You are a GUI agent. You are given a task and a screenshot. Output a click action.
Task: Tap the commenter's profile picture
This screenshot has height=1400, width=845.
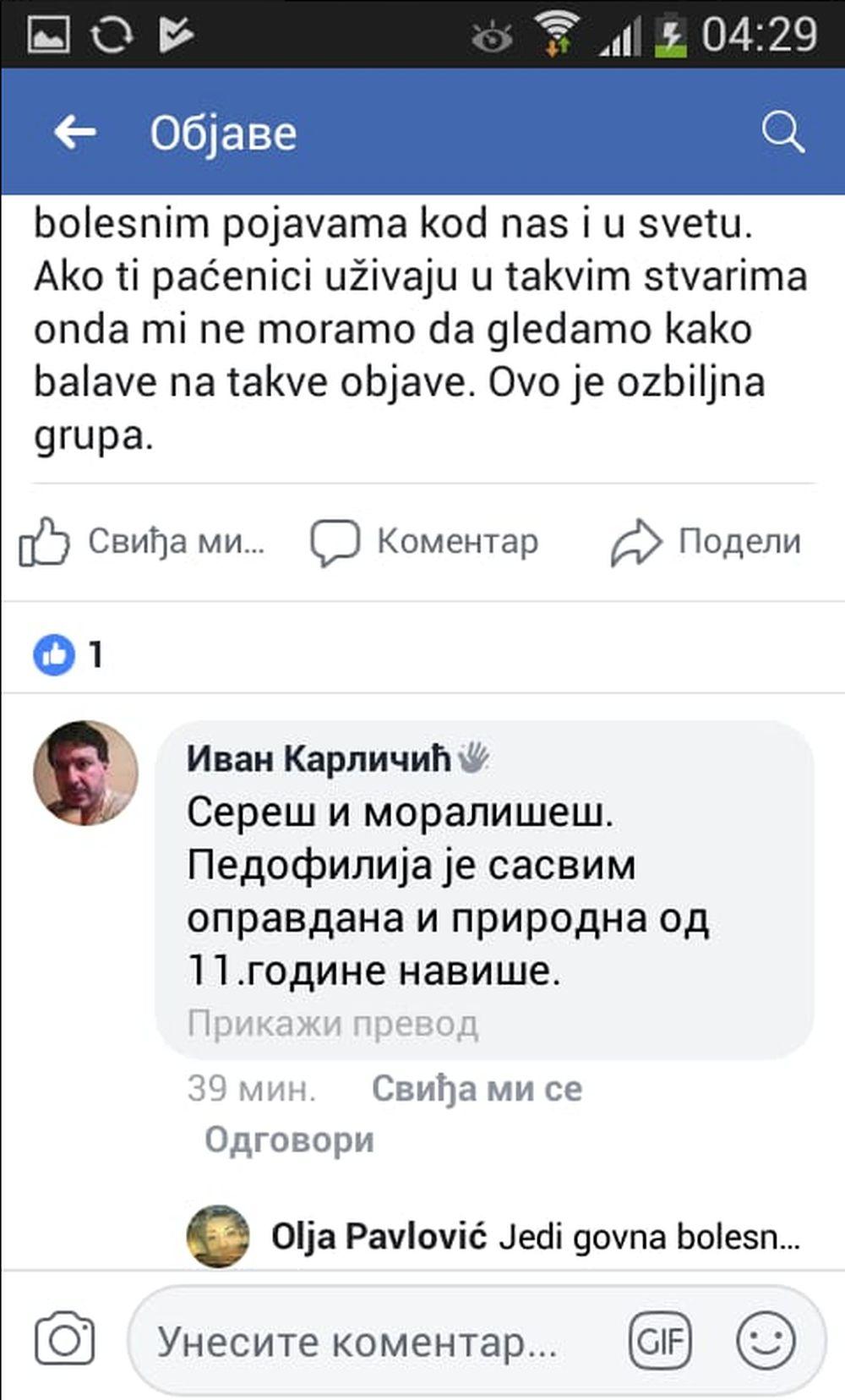pyautogui.click(x=85, y=773)
